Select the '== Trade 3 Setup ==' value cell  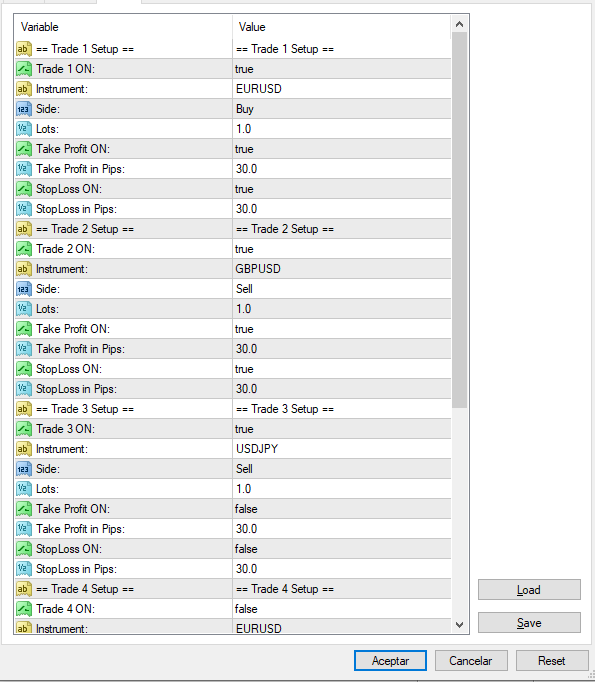(x=342, y=409)
